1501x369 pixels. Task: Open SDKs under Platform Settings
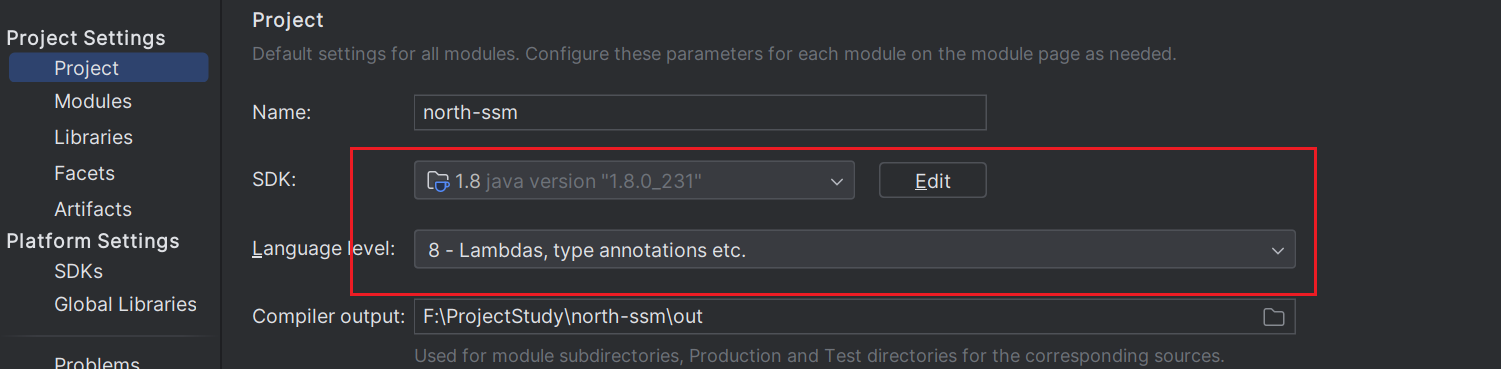tap(78, 271)
